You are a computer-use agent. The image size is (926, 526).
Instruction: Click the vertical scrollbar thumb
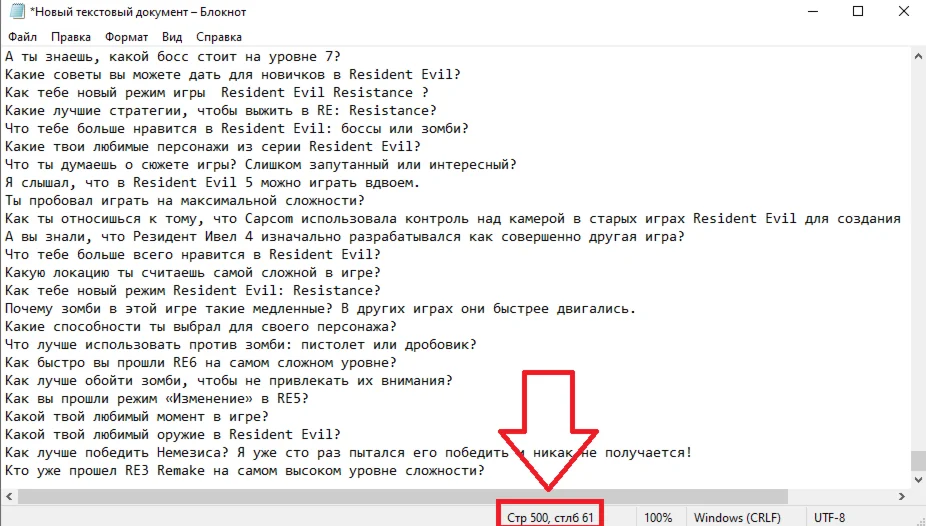pyautogui.click(x=918, y=460)
